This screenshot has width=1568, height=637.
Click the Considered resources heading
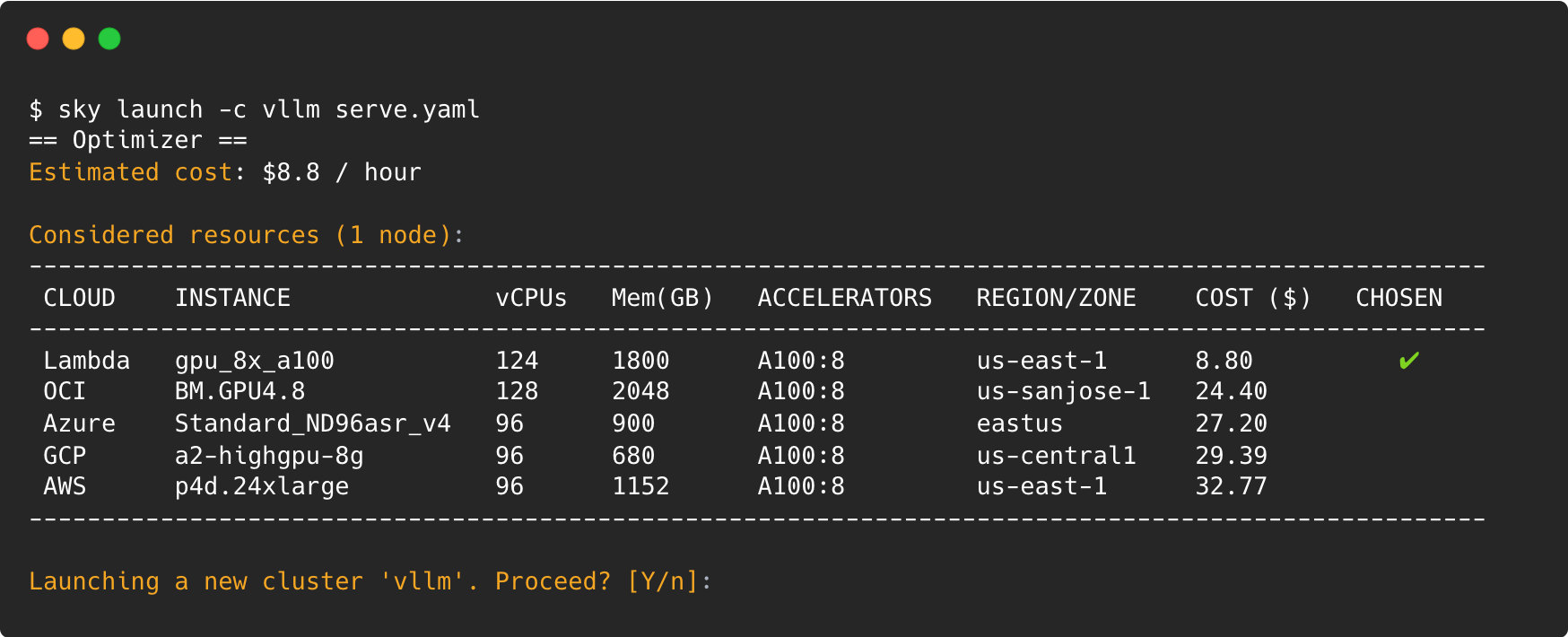pyautogui.click(x=240, y=235)
